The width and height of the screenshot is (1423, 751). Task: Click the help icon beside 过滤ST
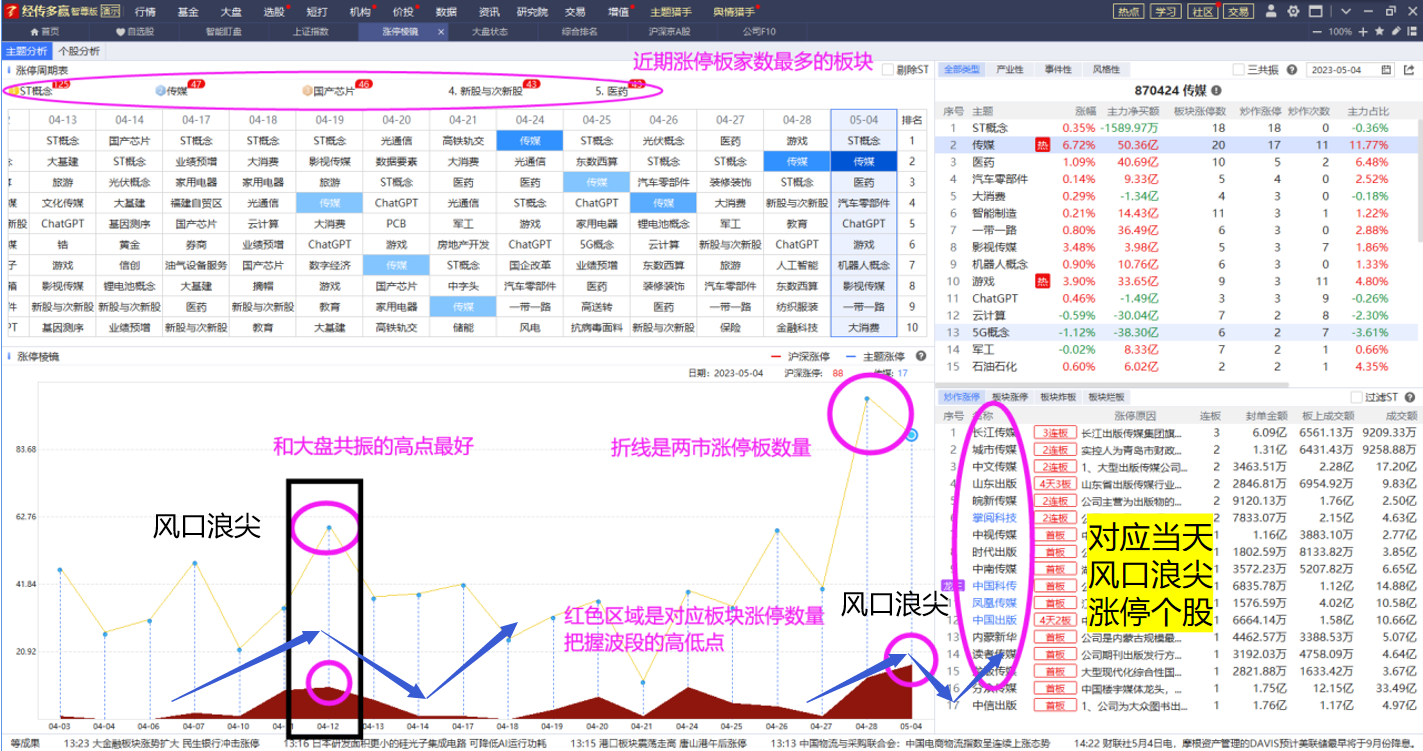[1408, 397]
